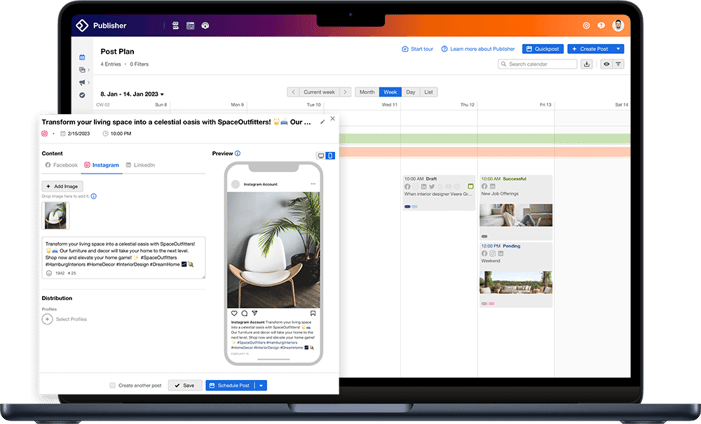This screenshot has height=424, width=701.
Task: Click the Start tour link
Action: point(417,49)
